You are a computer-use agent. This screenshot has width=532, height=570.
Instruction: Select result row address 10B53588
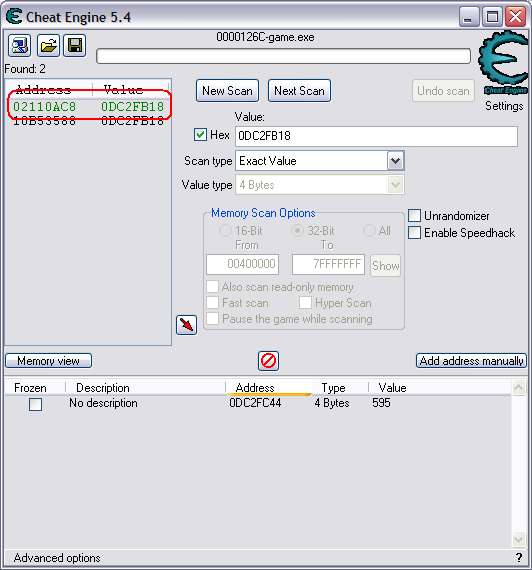[88, 121]
